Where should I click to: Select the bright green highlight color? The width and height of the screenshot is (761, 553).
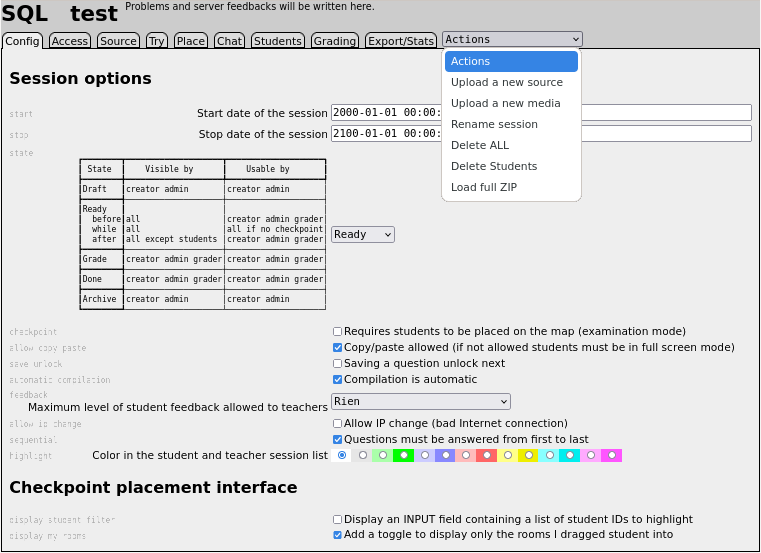(404, 455)
